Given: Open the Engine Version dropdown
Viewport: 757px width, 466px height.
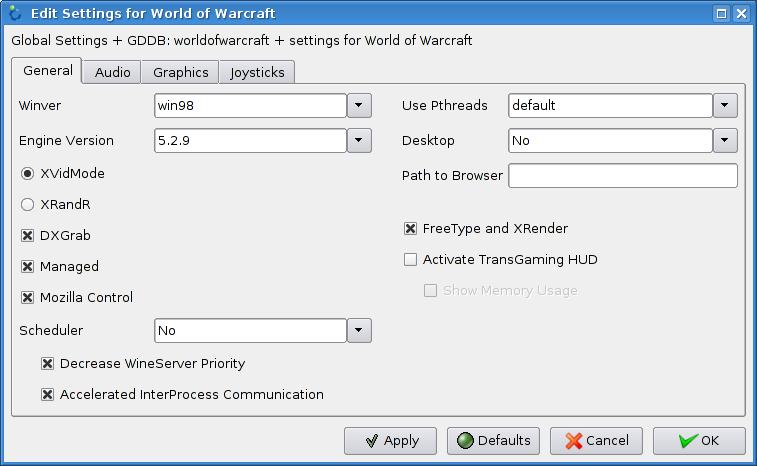Looking at the screenshot, I should (359, 141).
